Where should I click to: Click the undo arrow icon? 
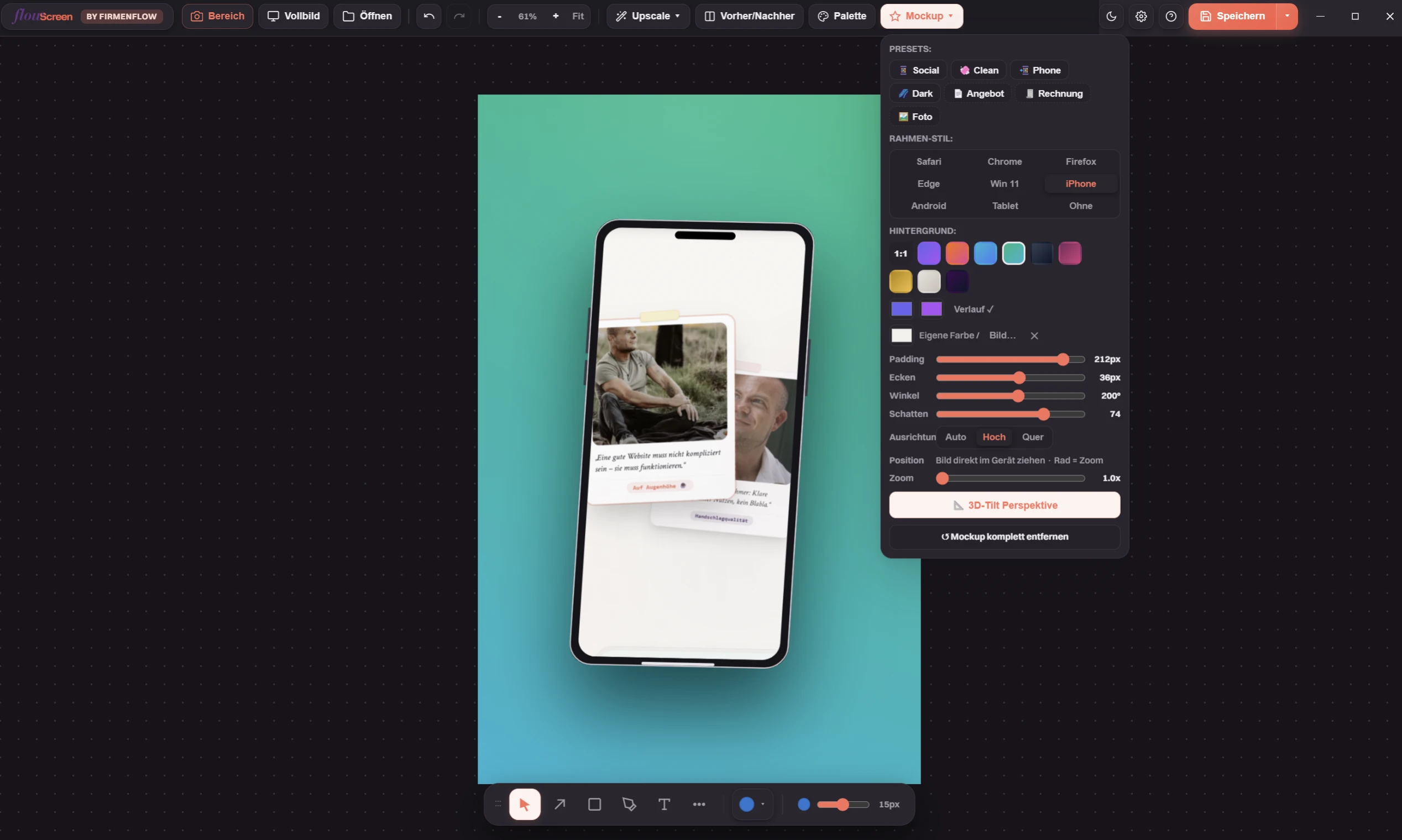(428, 16)
